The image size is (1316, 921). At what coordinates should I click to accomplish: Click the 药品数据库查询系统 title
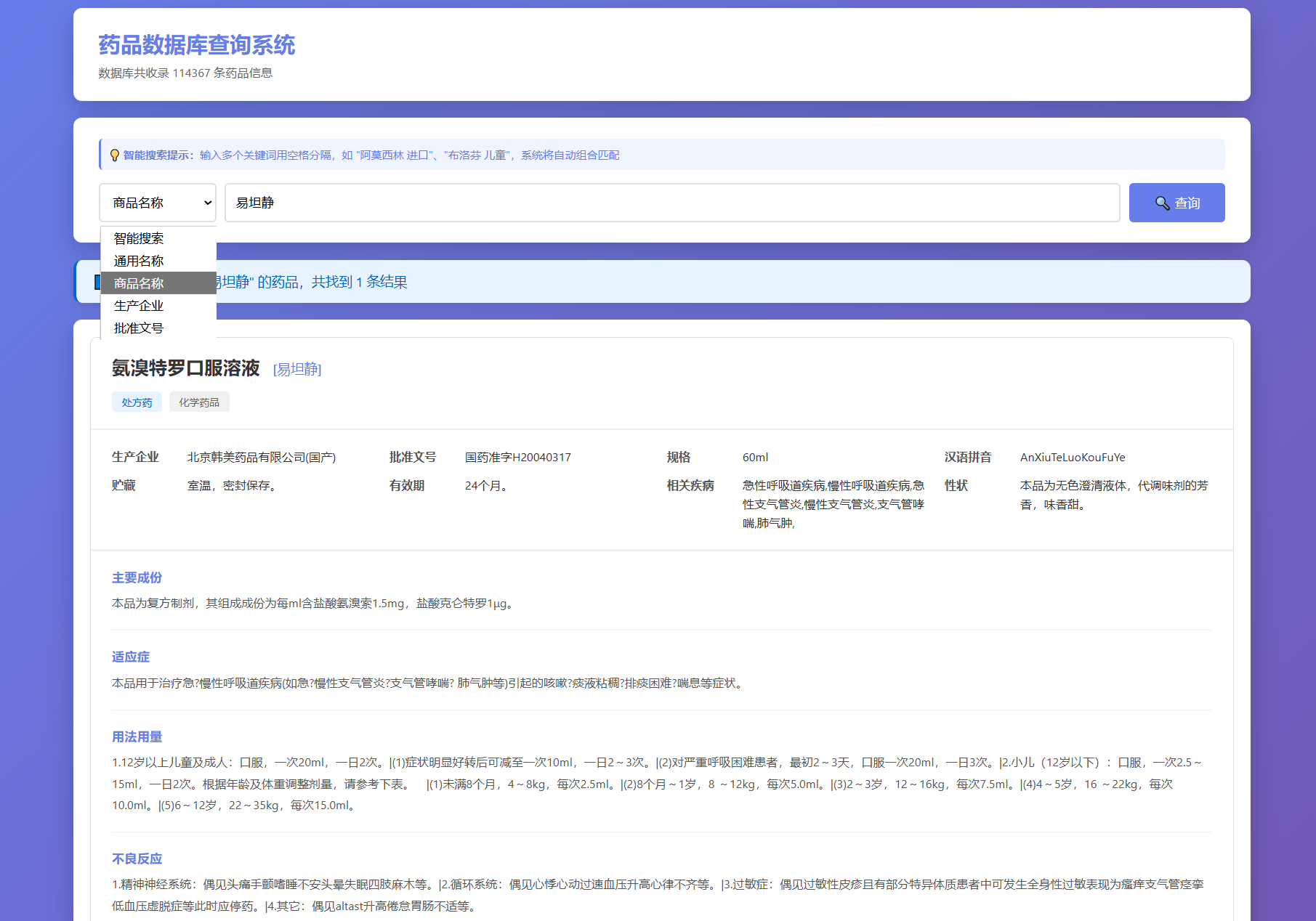(x=196, y=45)
